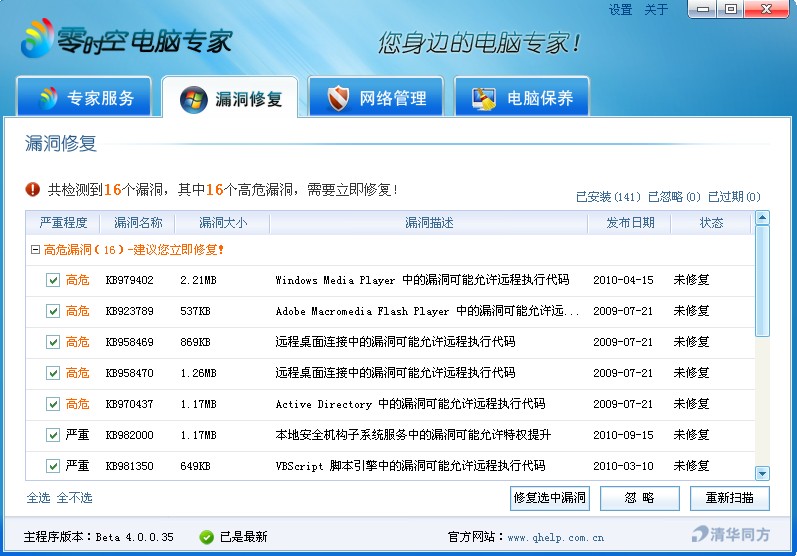The width and height of the screenshot is (797, 556).
Task: Uncheck the KB958470 checkbox
Action: (x=53, y=373)
